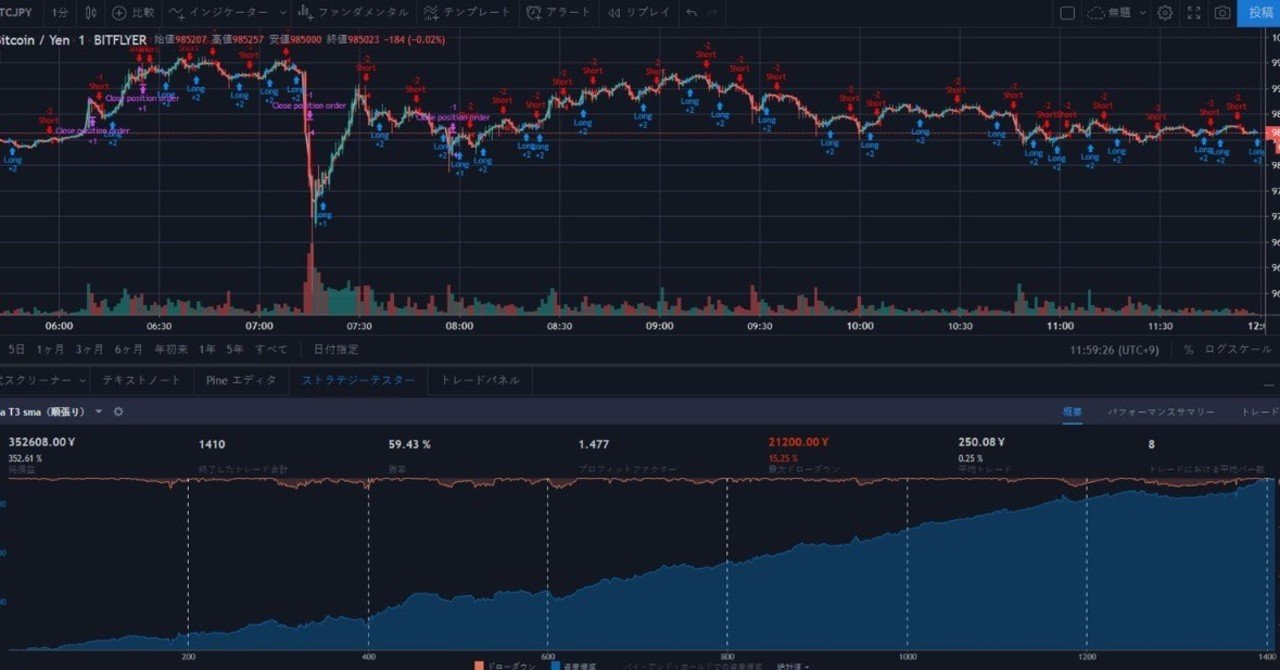Open the strategy settings gear next to T3 sma
The width and height of the screenshot is (1280, 670).
click(117, 410)
